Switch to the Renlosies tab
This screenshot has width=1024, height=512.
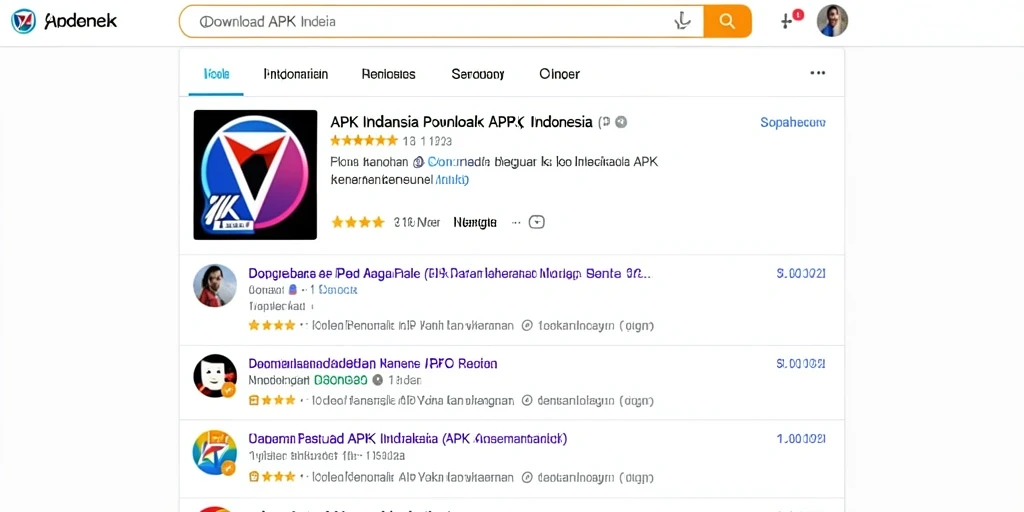389,74
